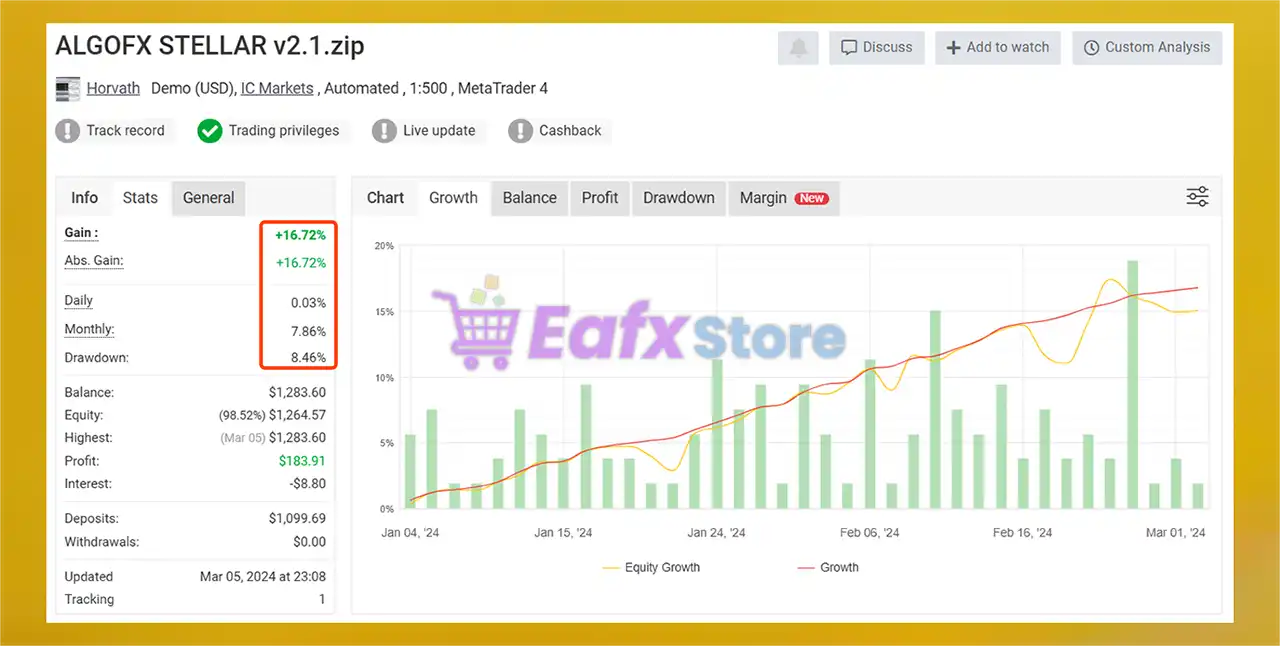This screenshot has width=1280, height=646.
Task: Click the Gain label
Action: [x=81, y=233]
